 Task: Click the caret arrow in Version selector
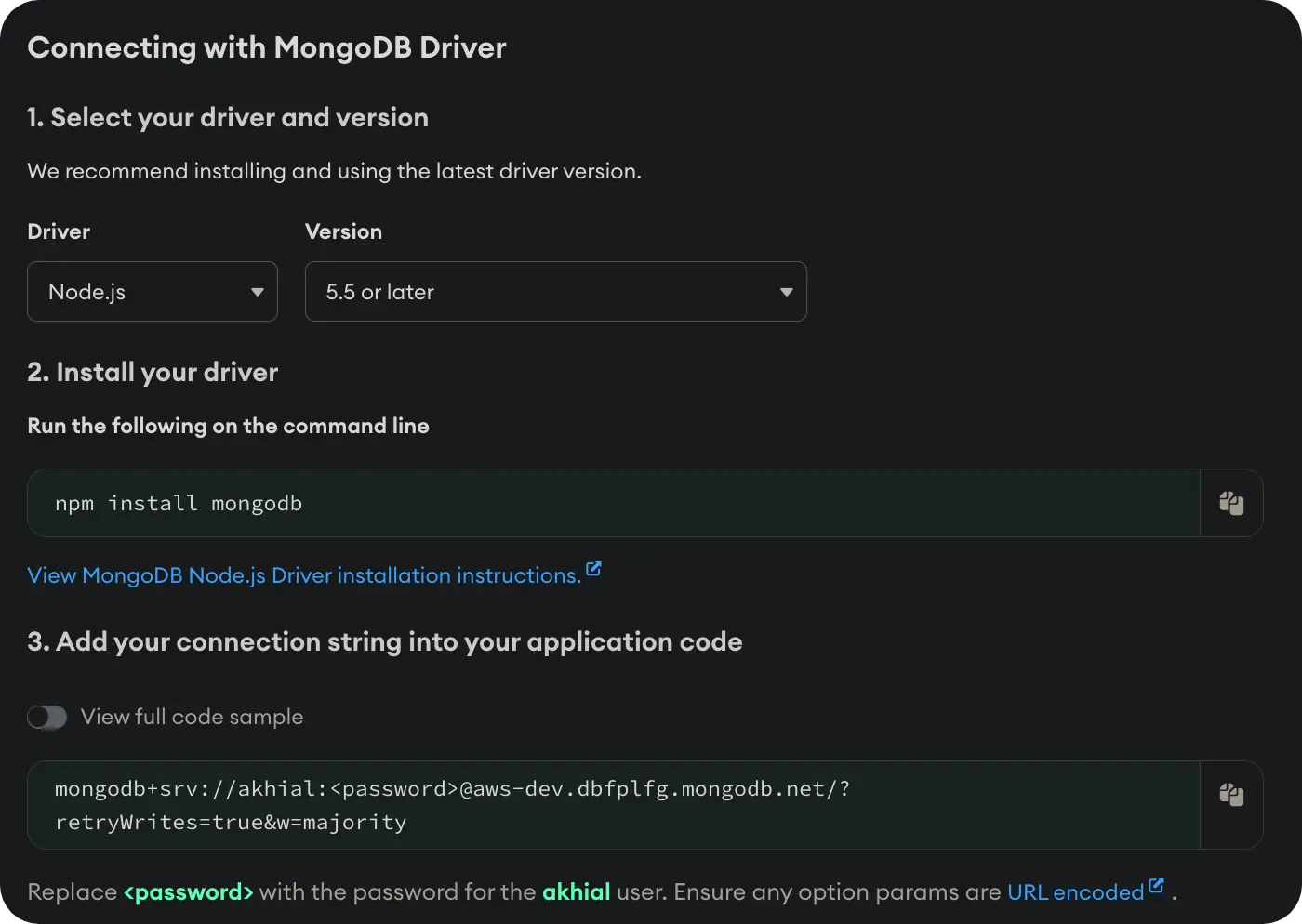pyautogui.click(x=786, y=292)
